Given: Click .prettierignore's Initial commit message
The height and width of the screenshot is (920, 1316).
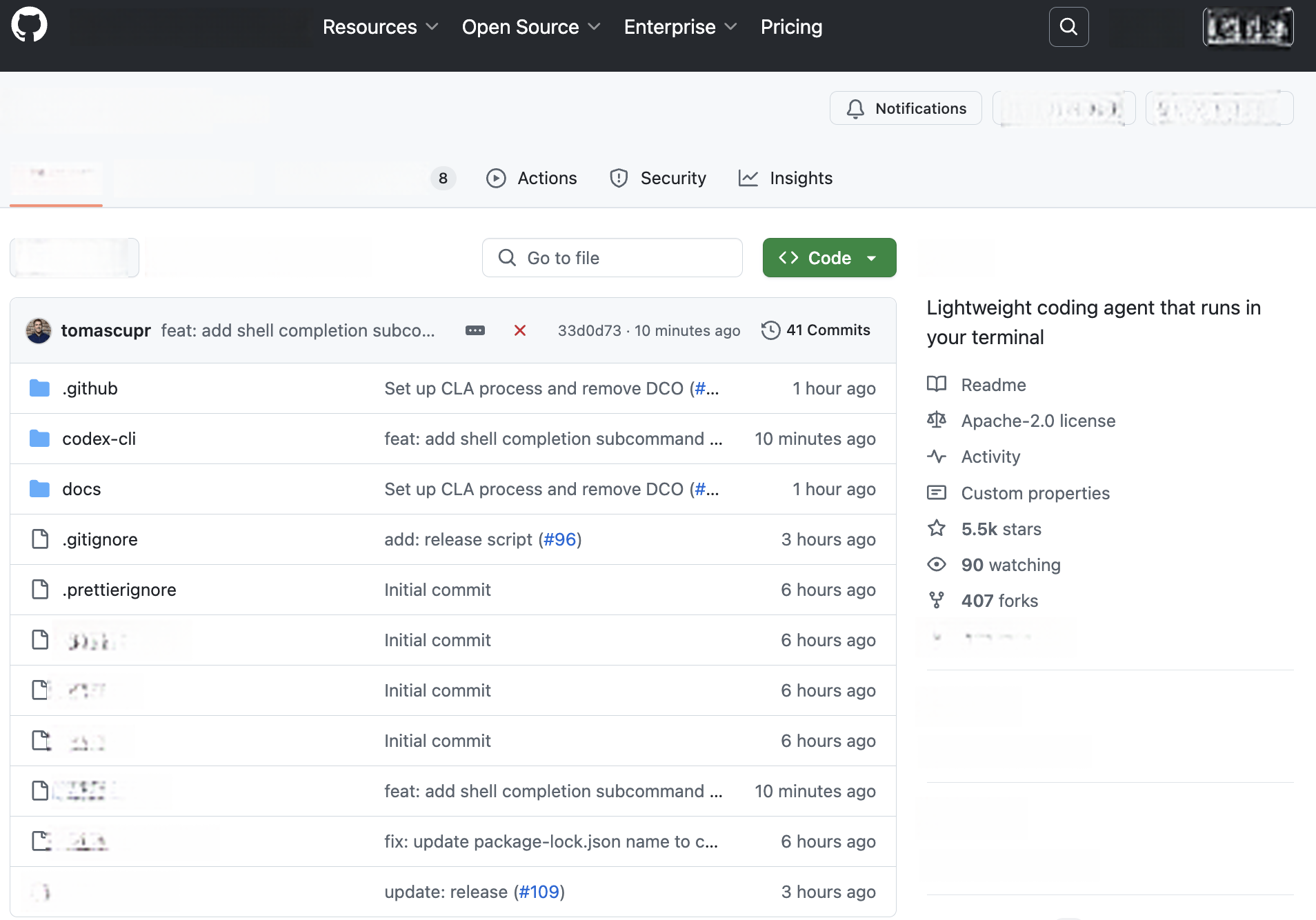Looking at the screenshot, I should tap(437, 590).
